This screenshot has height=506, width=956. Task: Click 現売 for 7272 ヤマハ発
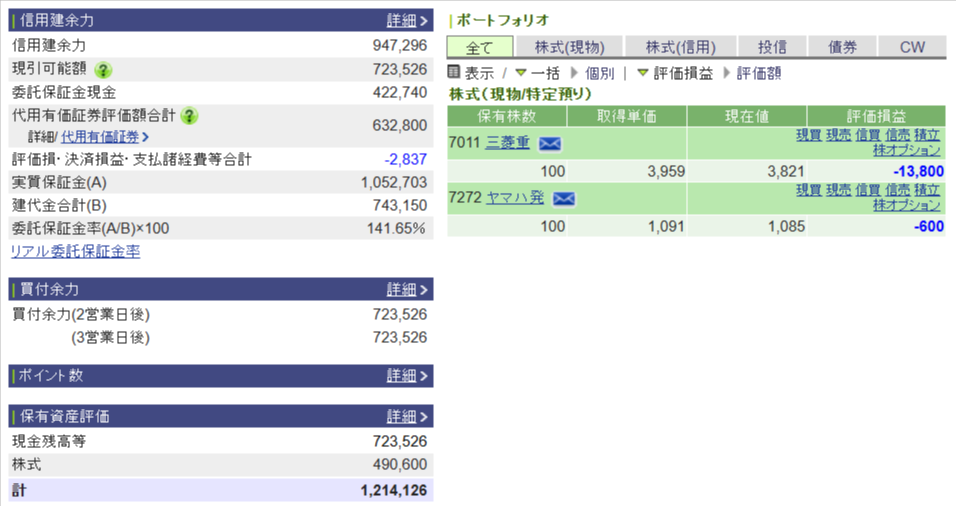pos(838,190)
